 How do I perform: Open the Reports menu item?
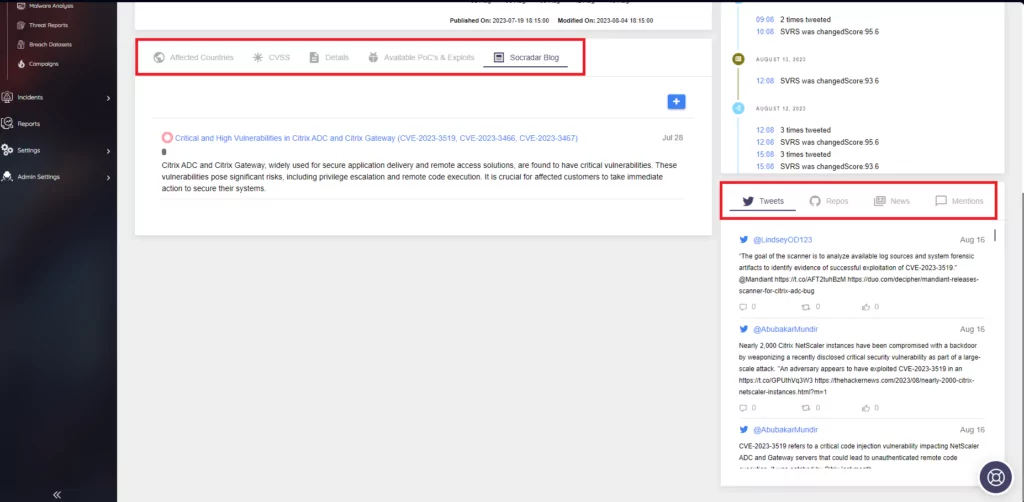point(29,124)
